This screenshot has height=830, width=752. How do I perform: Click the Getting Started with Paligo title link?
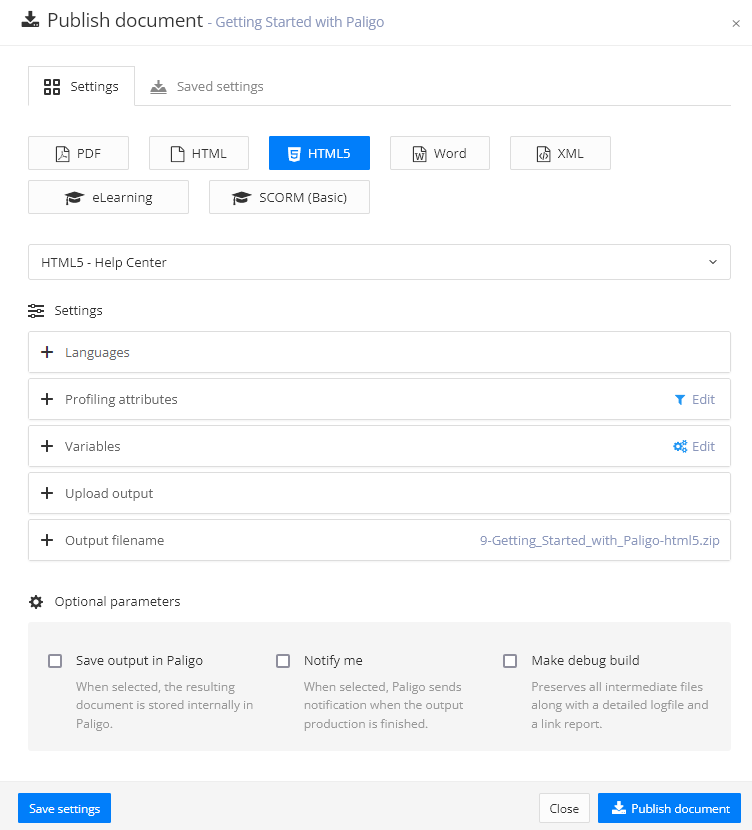coord(300,22)
